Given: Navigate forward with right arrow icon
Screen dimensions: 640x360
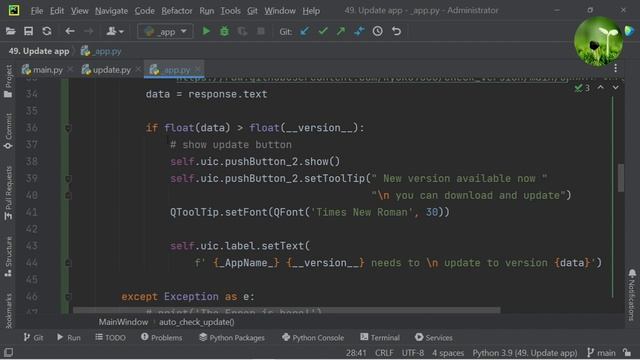Looking at the screenshot, I should click(x=88, y=31).
